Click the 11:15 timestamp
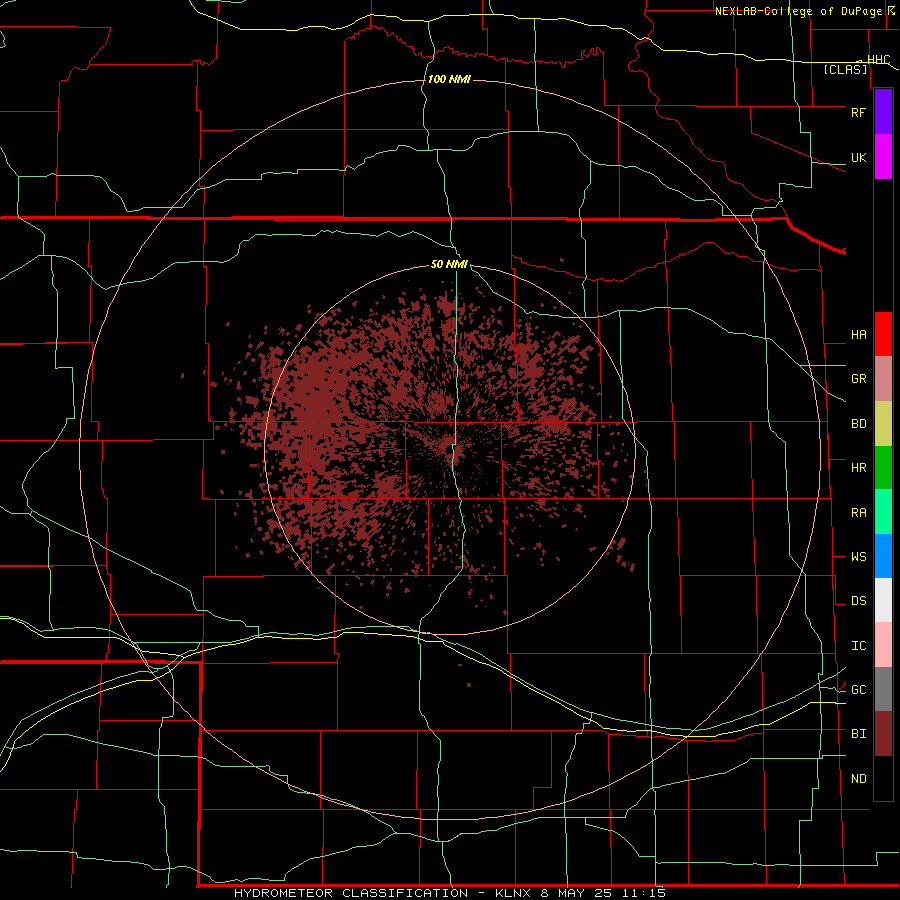This screenshot has width=900, height=900. point(645,893)
